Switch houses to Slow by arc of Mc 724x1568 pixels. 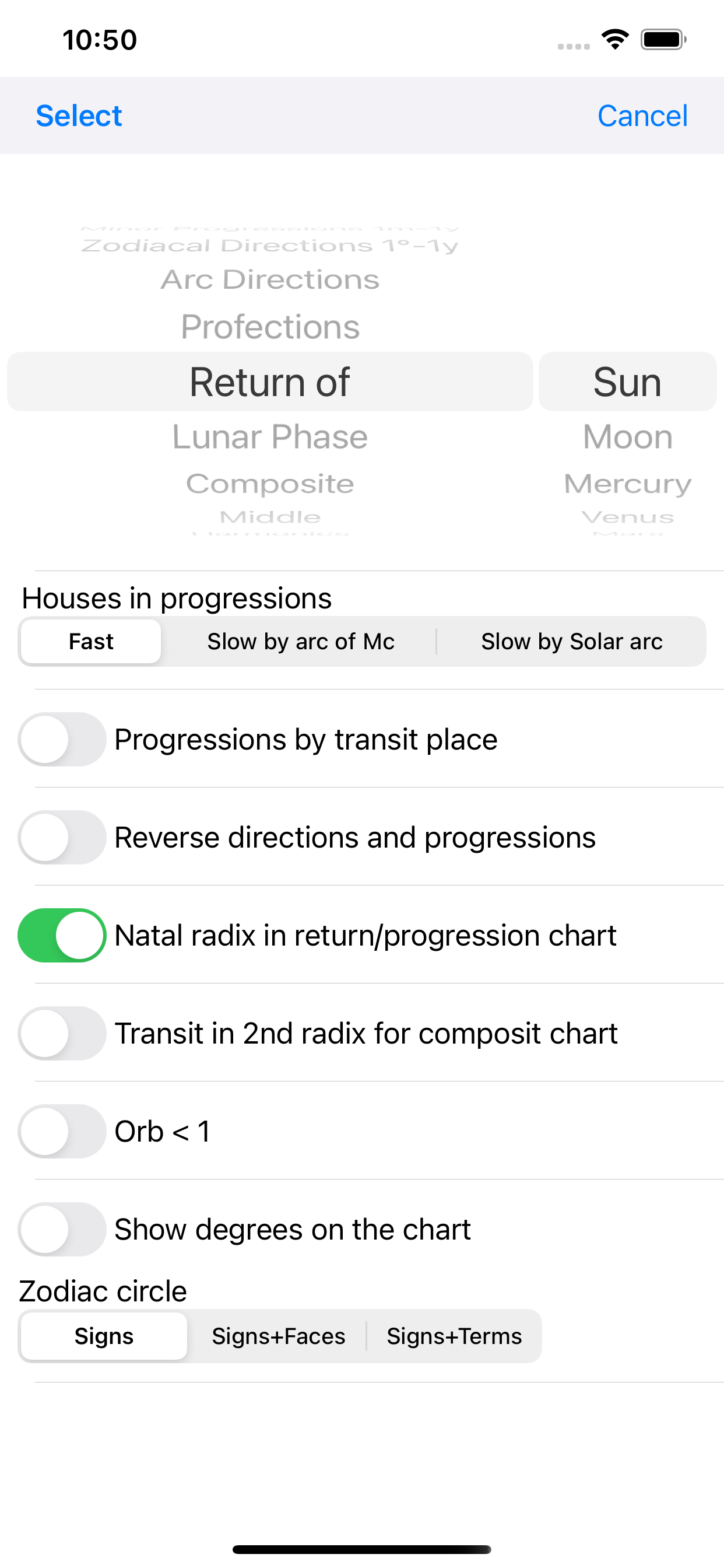click(x=301, y=642)
